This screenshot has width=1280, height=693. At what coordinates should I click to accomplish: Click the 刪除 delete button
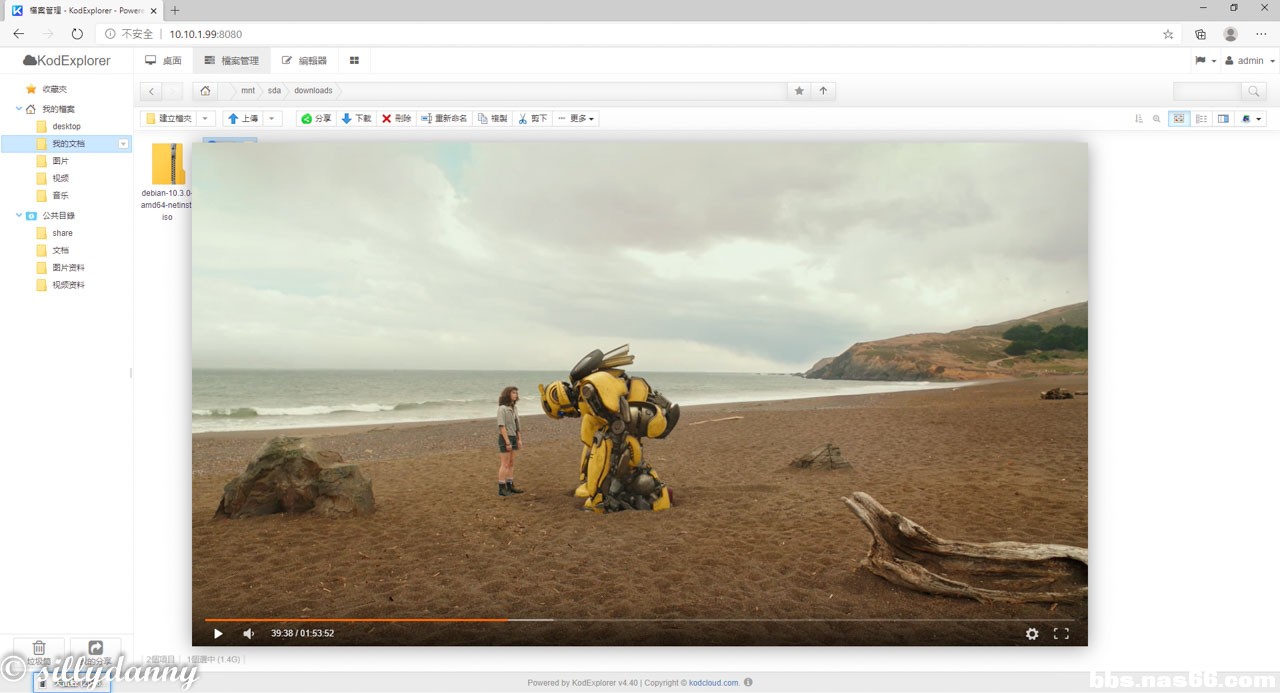(x=396, y=118)
